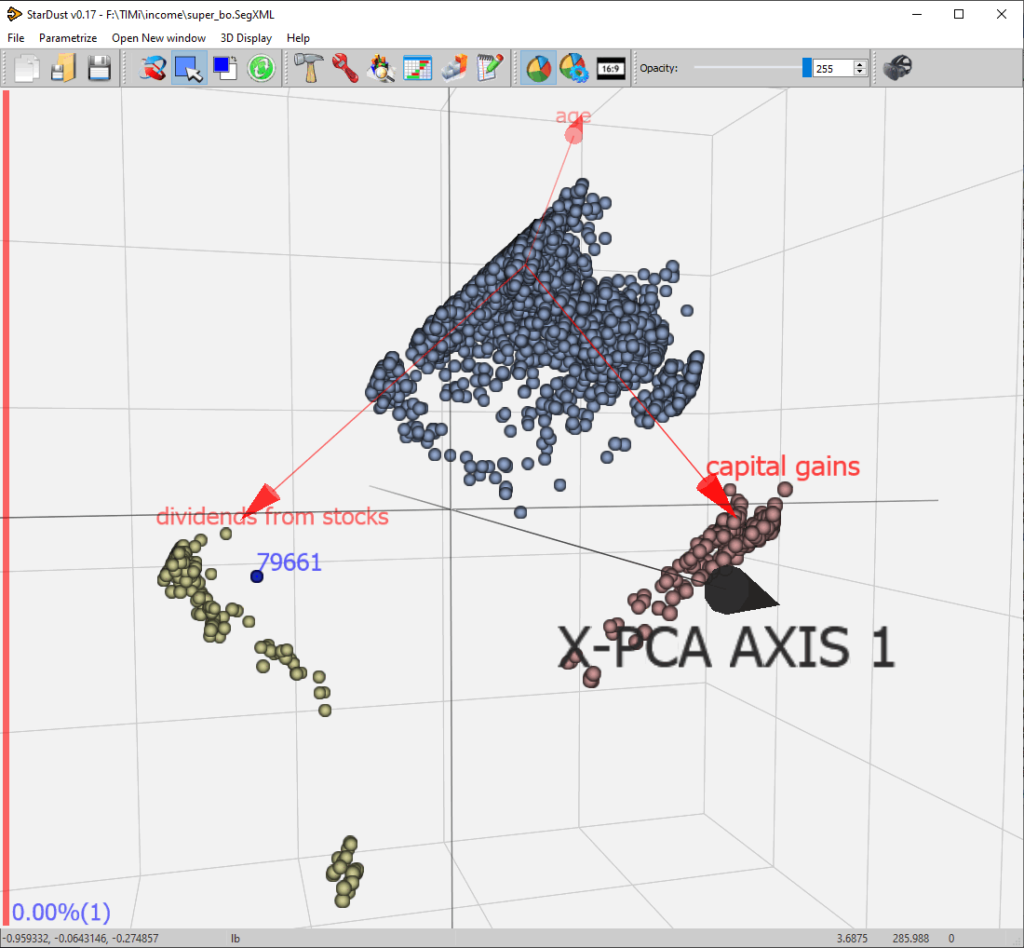
Task: Click the notepad with pencil icon
Action: coord(489,68)
